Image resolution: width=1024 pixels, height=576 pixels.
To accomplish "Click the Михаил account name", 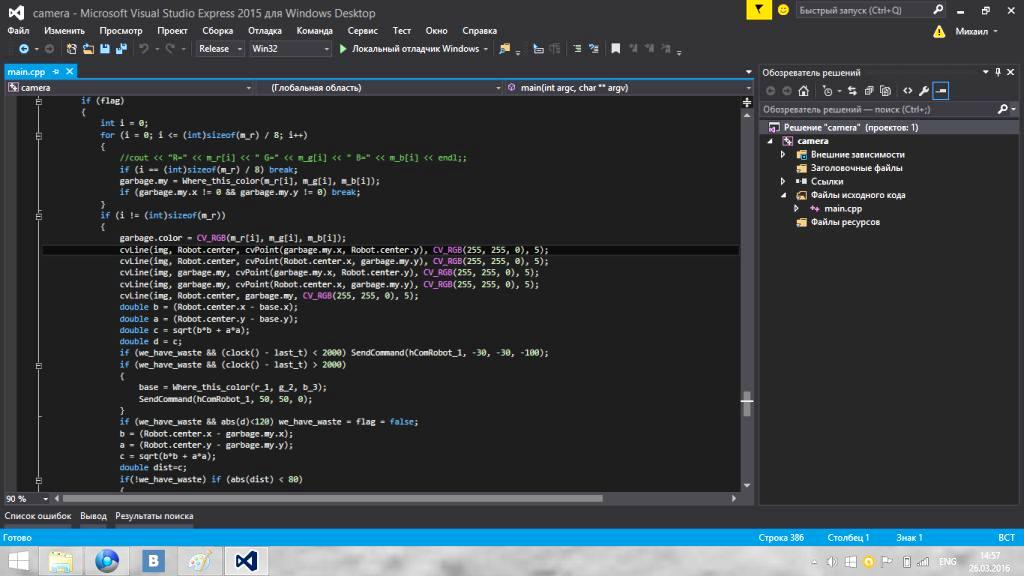I will (x=970, y=31).
